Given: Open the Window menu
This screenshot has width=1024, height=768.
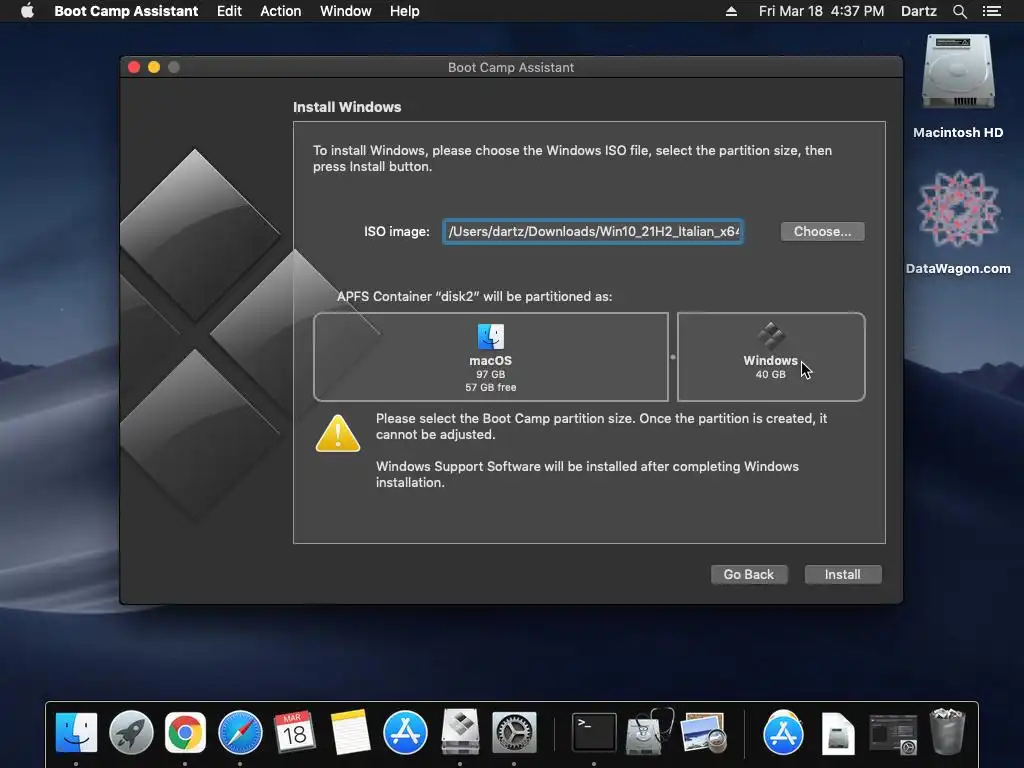Looking at the screenshot, I should click(345, 11).
